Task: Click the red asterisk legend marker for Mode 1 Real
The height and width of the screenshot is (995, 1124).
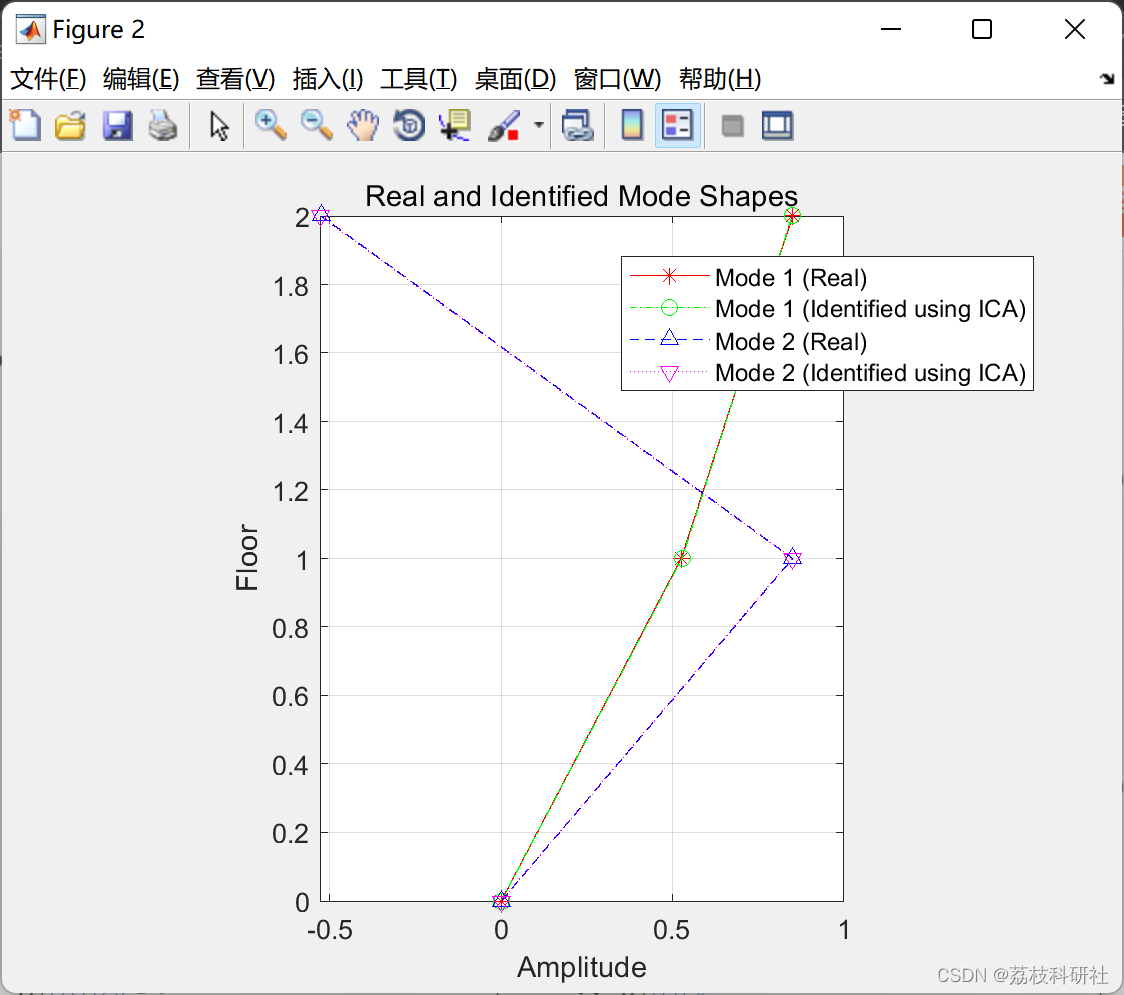Action: tap(669, 276)
